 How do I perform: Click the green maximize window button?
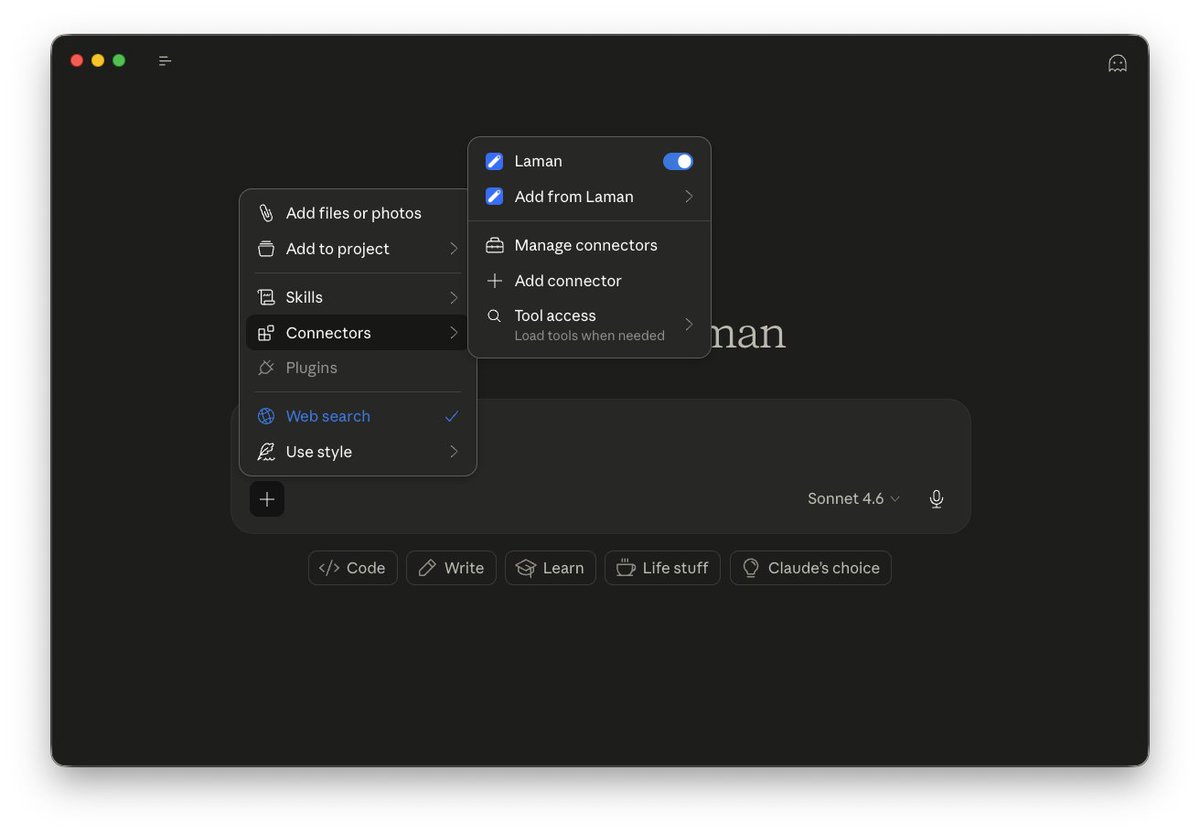coord(119,61)
